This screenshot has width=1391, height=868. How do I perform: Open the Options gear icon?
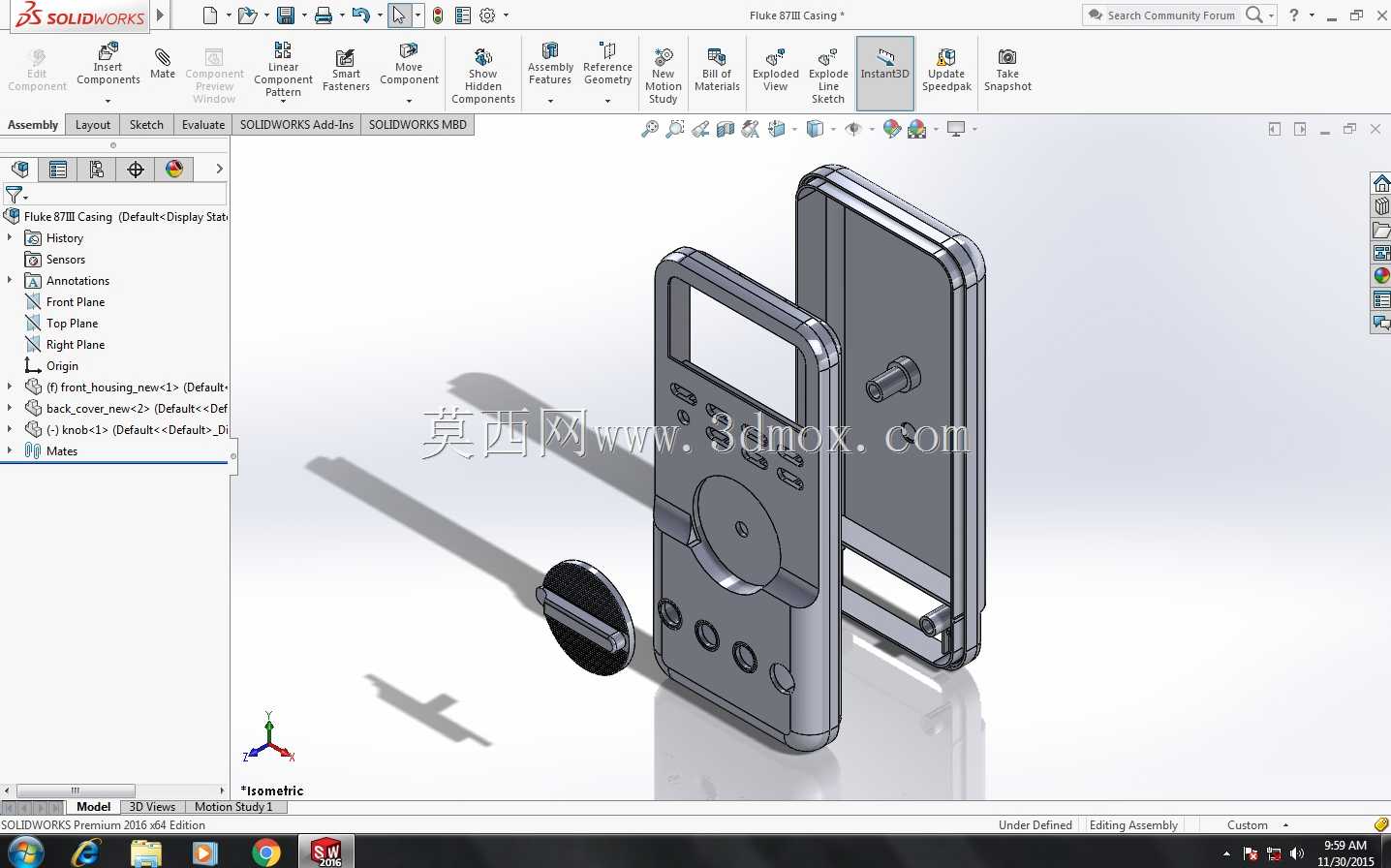coord(487,15)
